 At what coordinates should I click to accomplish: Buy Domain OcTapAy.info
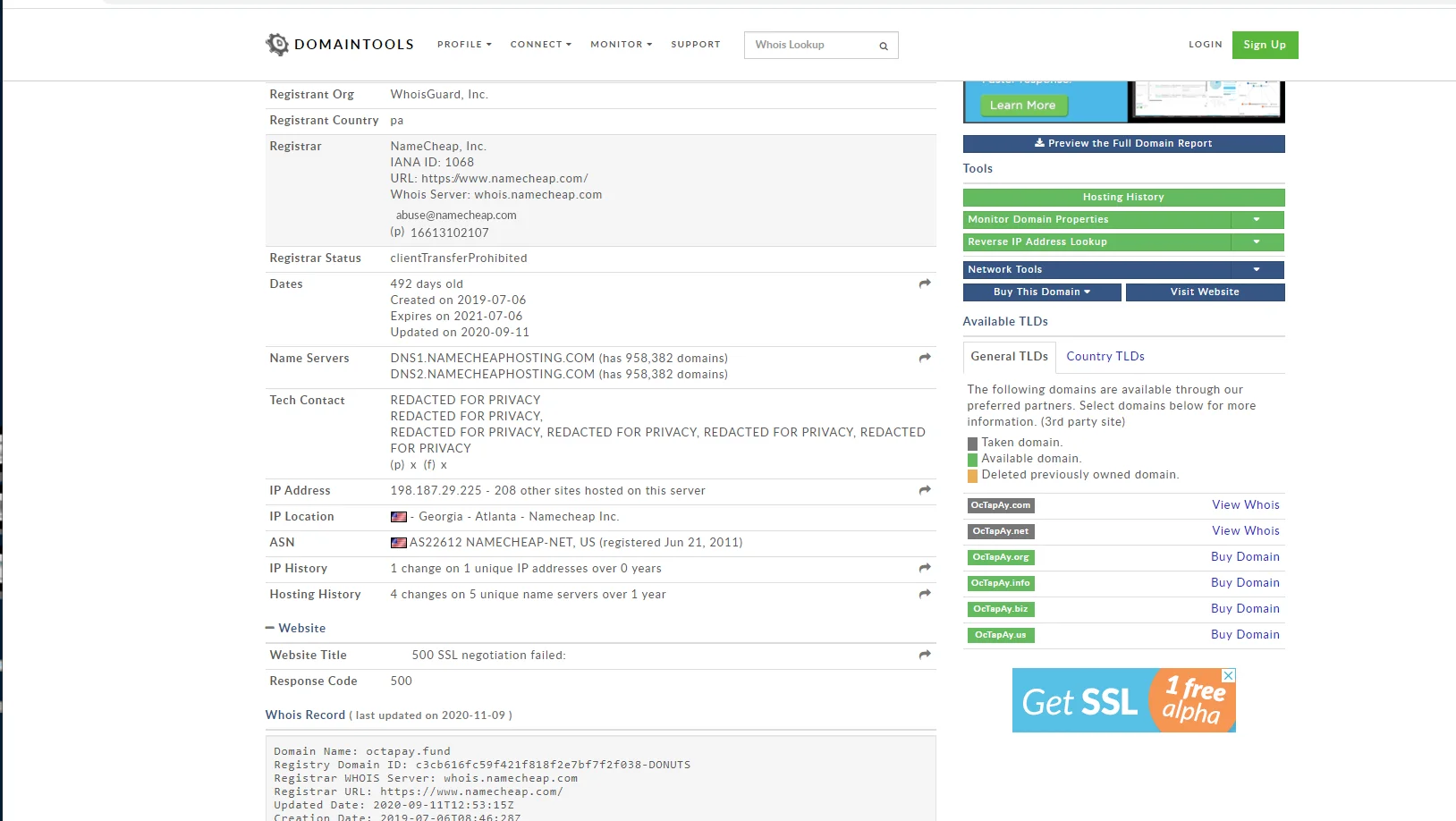1245,583
